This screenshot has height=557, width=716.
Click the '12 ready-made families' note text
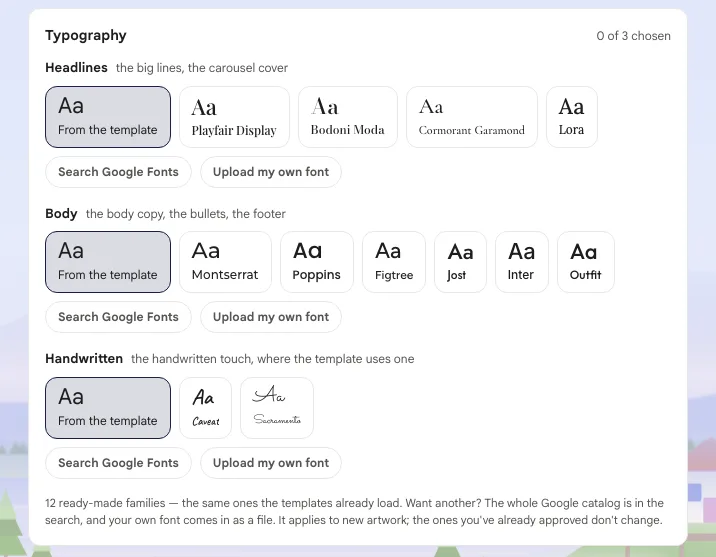354,511
